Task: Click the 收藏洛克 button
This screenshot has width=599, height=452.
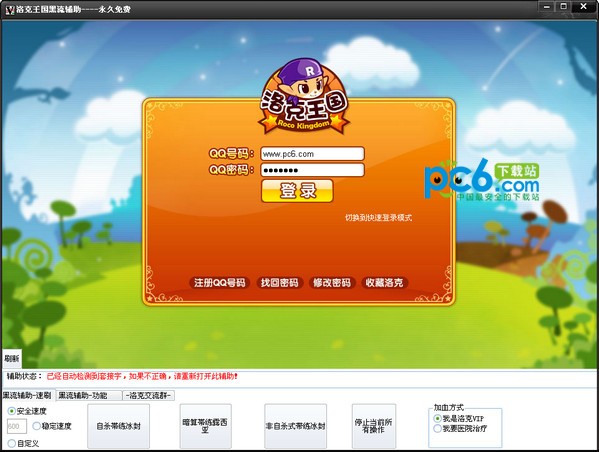Action: pos(384,283)
